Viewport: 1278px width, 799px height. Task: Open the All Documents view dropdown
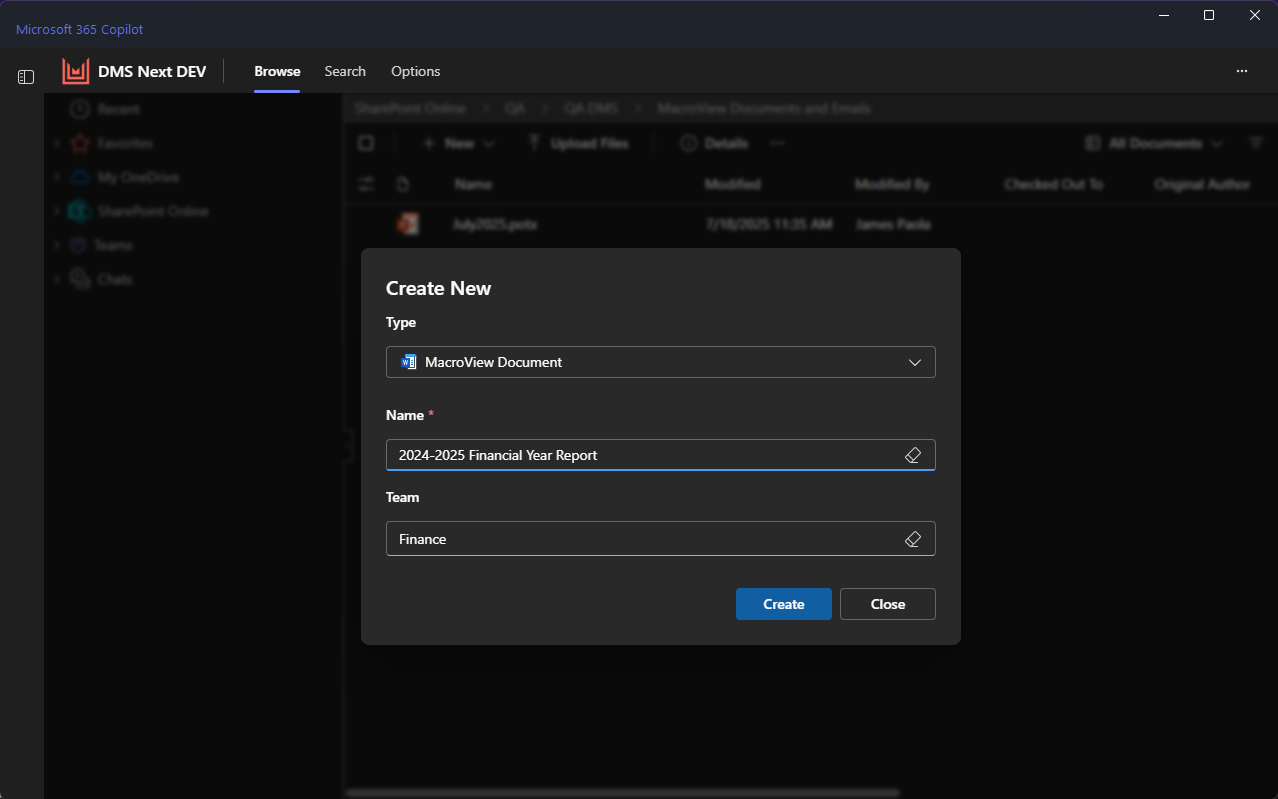[1154, 143]
